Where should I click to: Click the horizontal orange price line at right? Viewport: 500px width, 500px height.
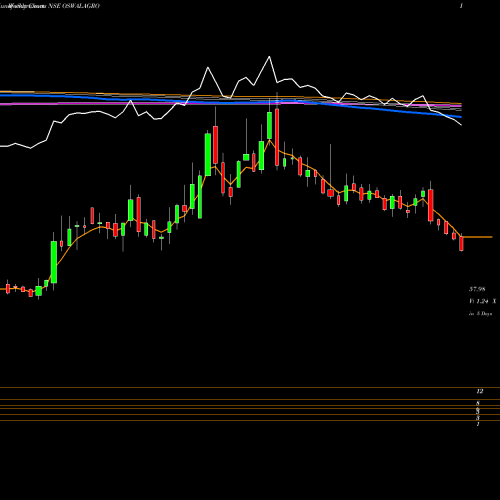(478, 237)
